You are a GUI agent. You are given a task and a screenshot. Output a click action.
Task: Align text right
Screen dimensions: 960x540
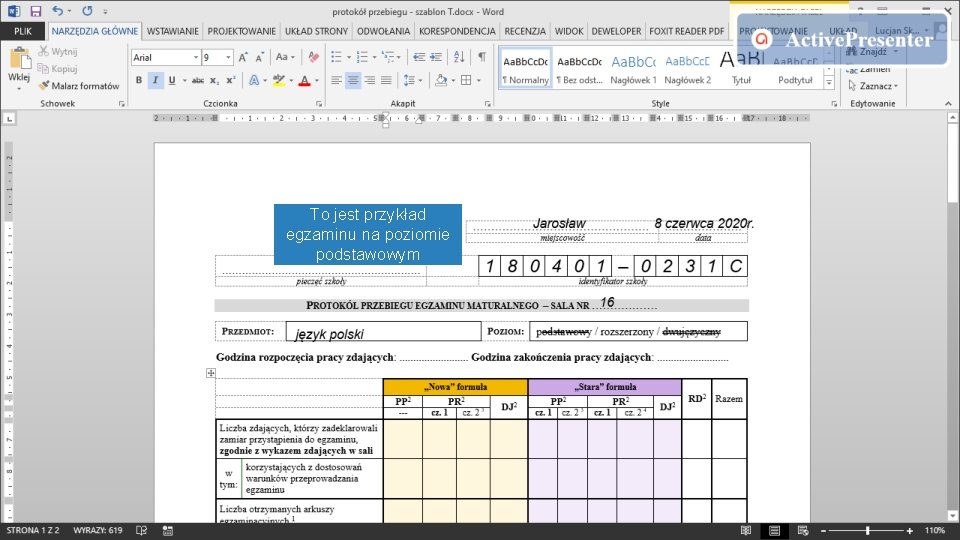370,80
